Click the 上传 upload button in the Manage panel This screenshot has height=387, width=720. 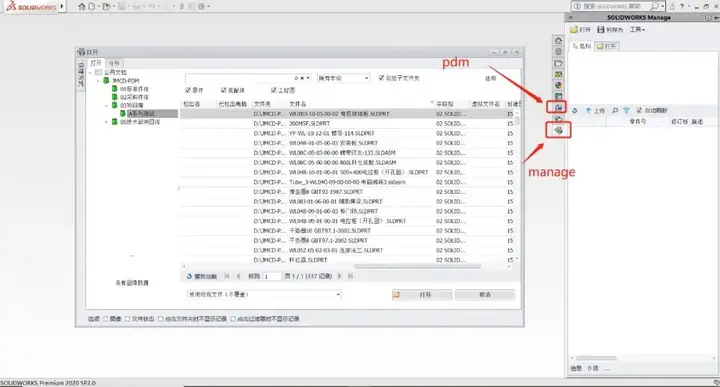[596, 111]
